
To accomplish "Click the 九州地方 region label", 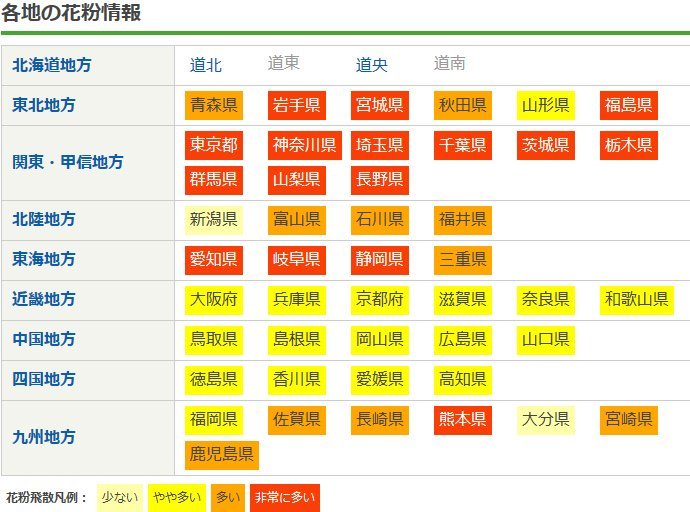I will pyautogui.click(x=44, y=437).
